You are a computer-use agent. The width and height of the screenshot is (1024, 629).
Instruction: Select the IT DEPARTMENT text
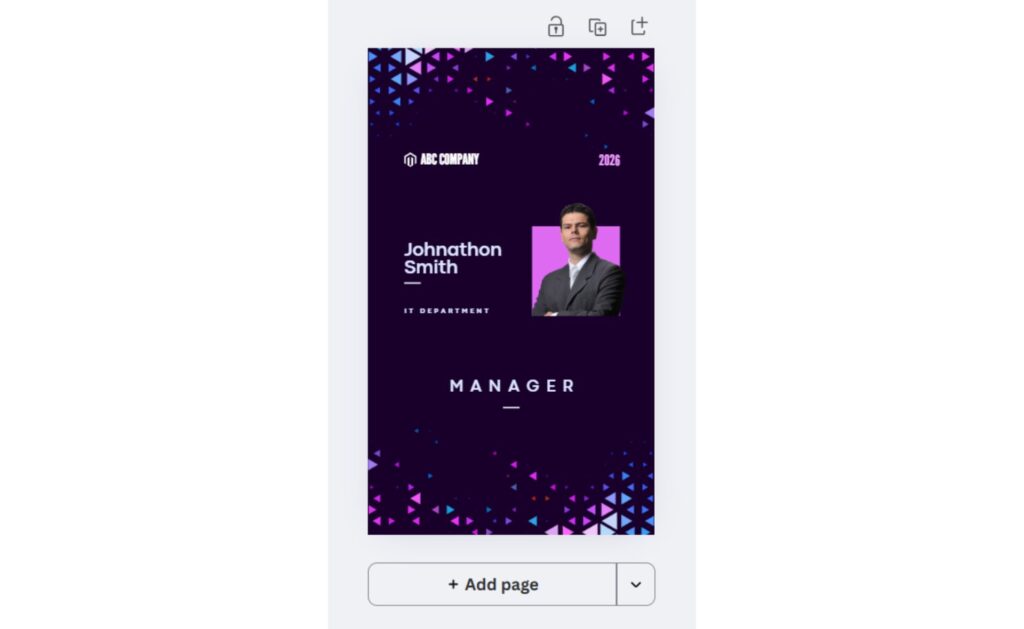(447, 311)
